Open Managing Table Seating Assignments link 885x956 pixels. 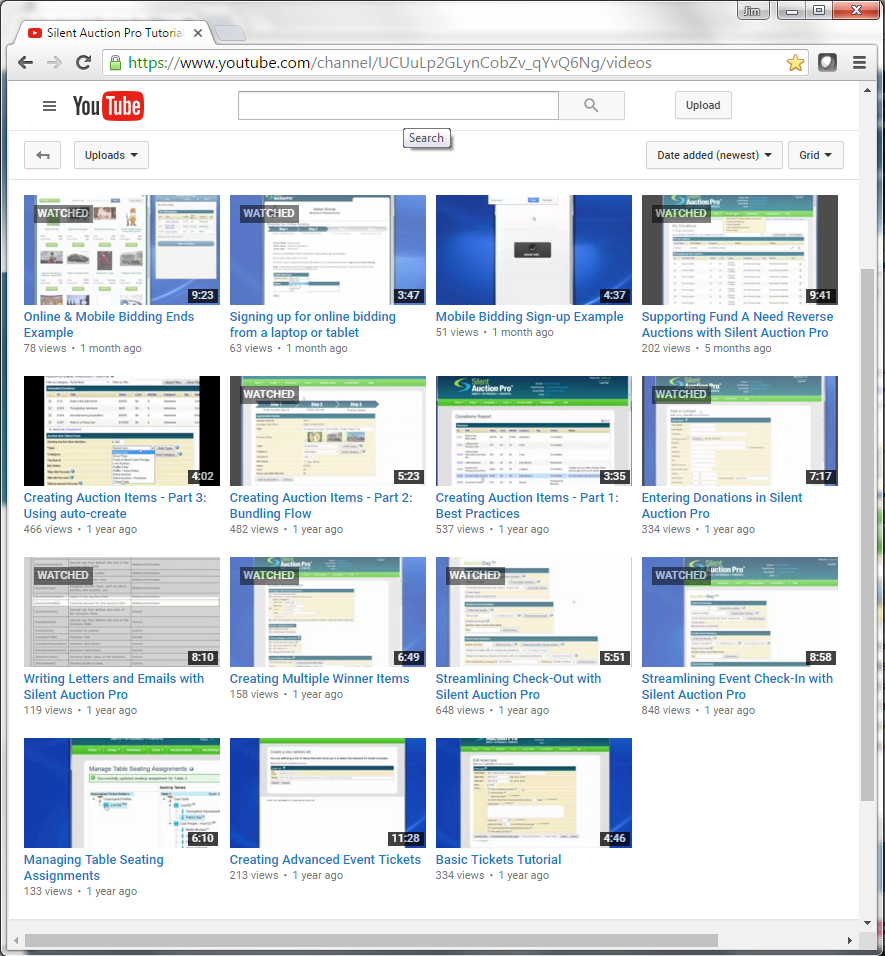pos(94,868)
